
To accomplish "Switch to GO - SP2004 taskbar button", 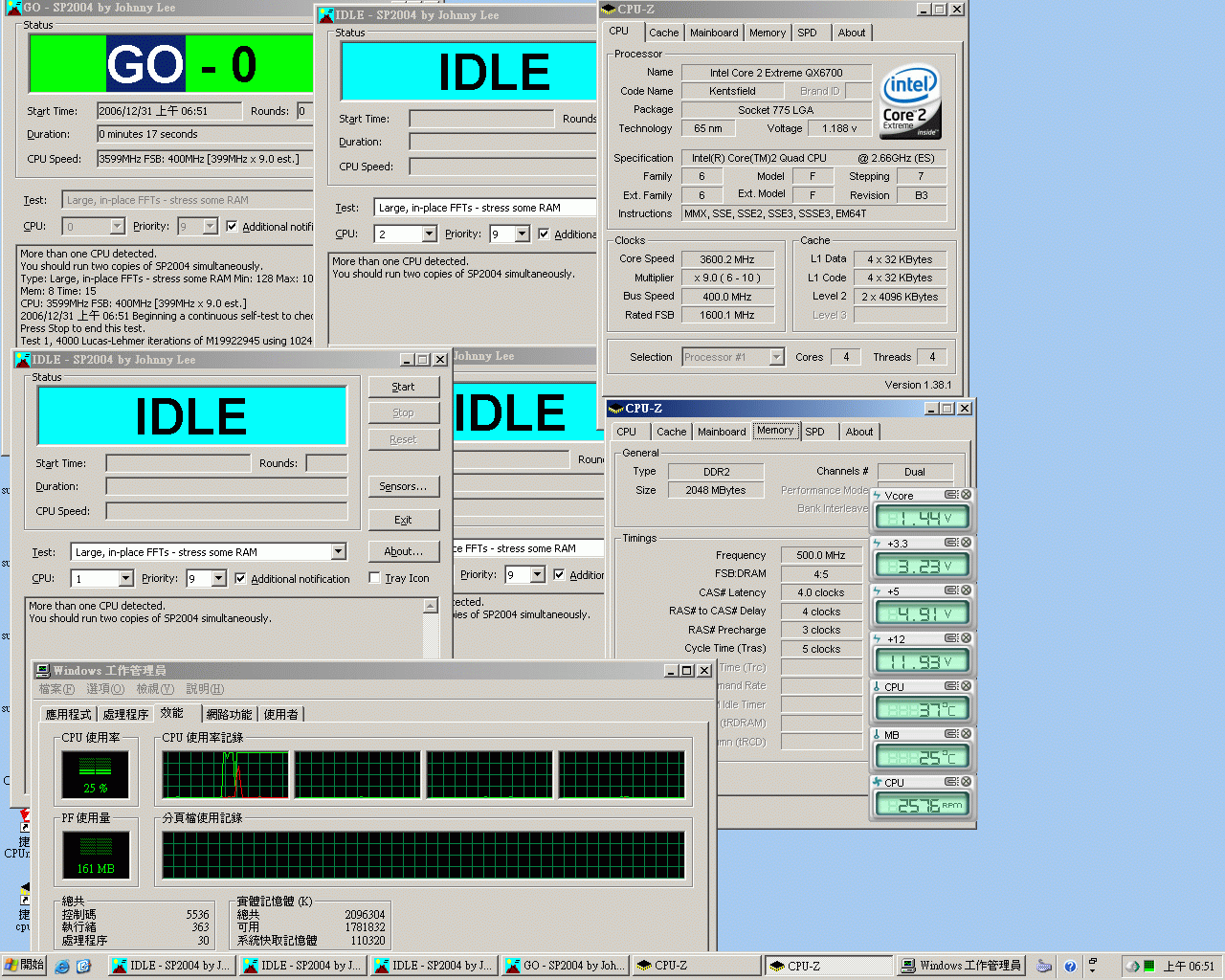I will pyautogui.click(x=566, y=966).
